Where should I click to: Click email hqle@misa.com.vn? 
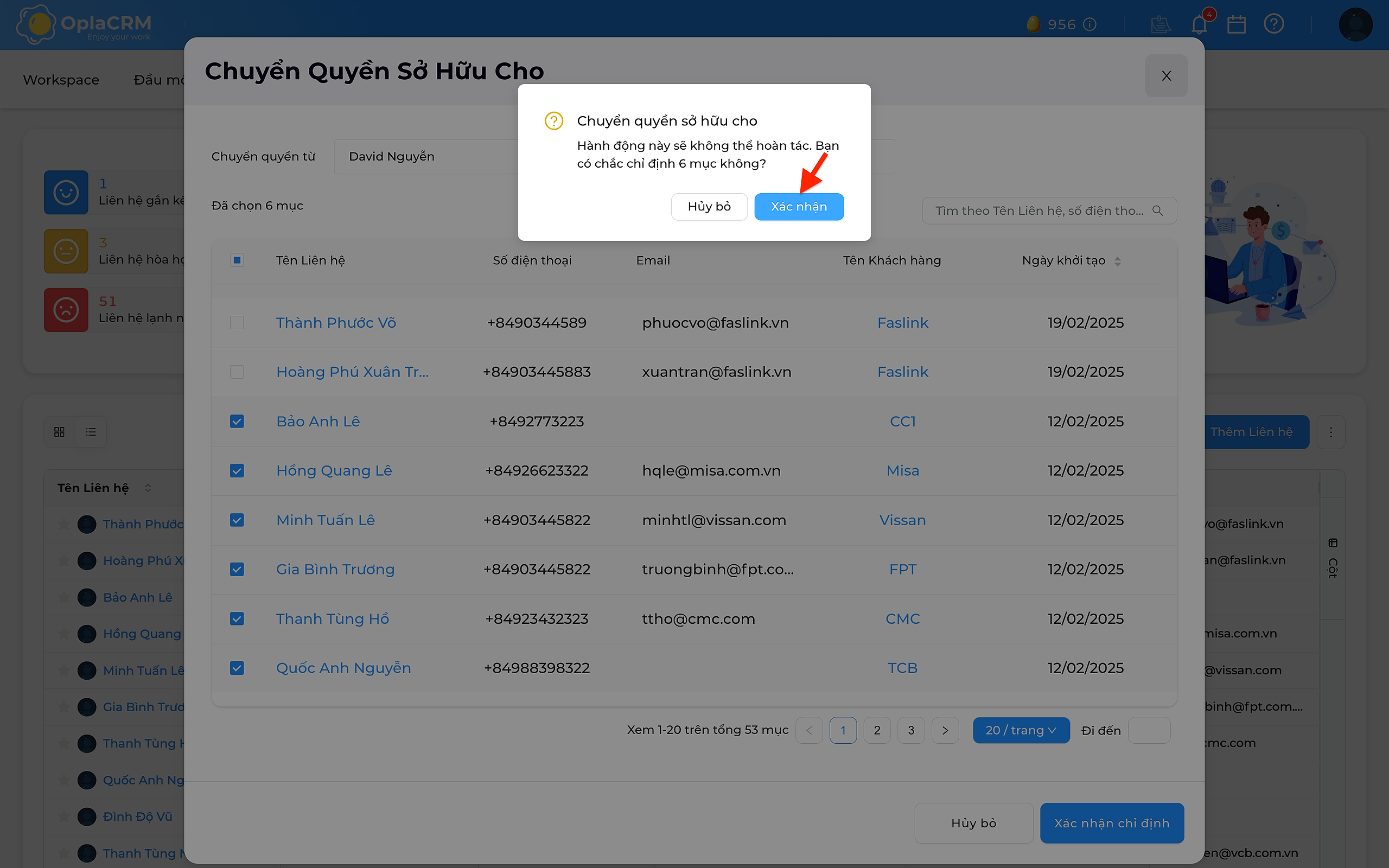[x=711, y=471]
